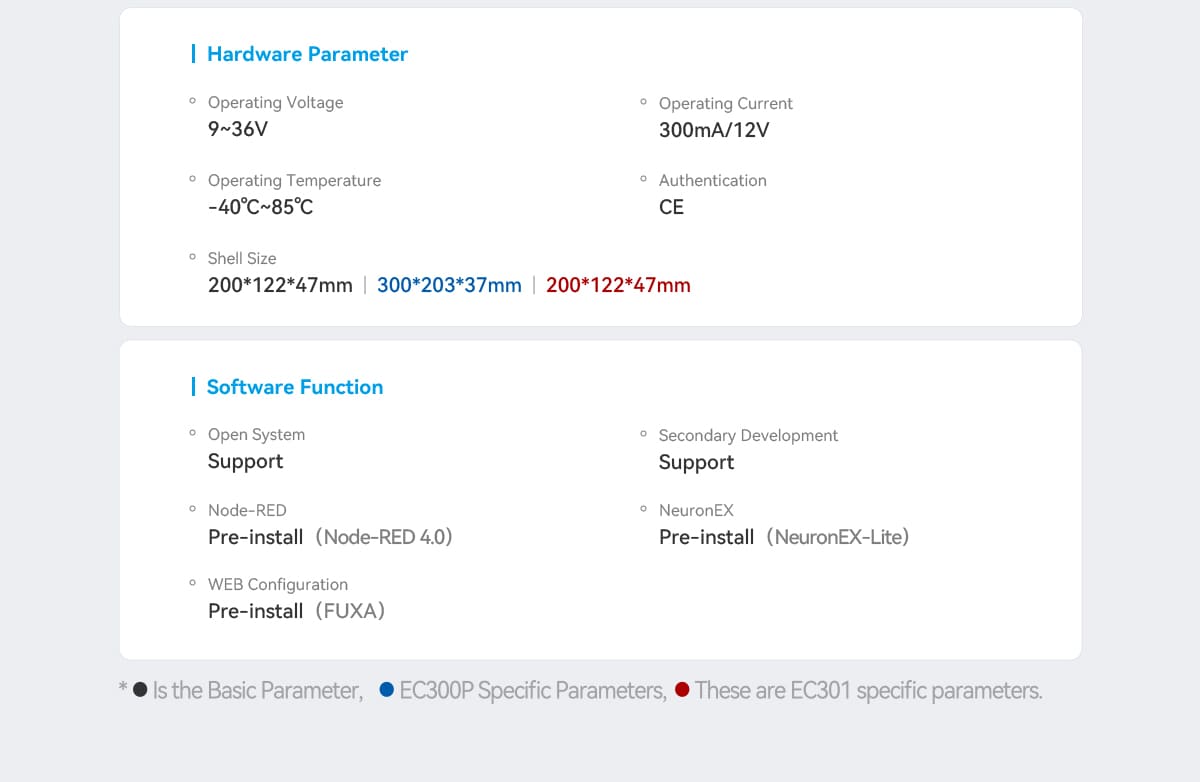Screen dimensions: 1200x782
Task: Click the CE authentication value
Action: [671, 207]
